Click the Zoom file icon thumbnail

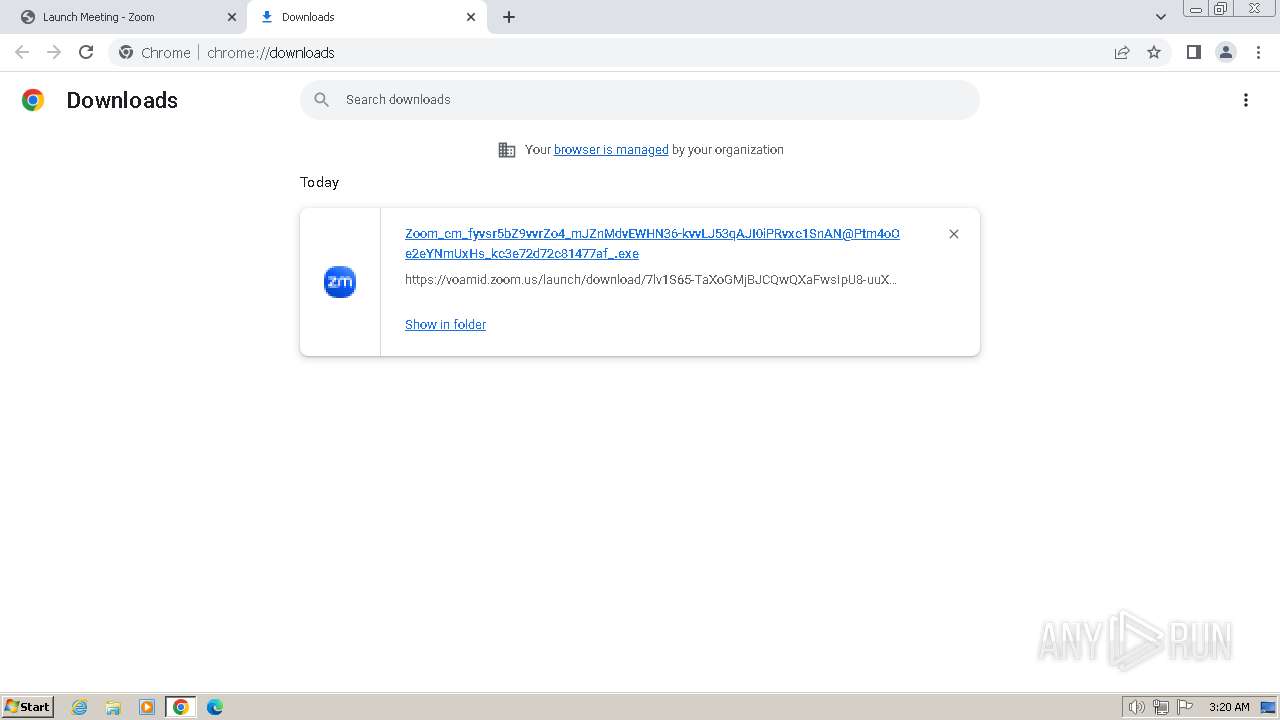pos(340,282)
